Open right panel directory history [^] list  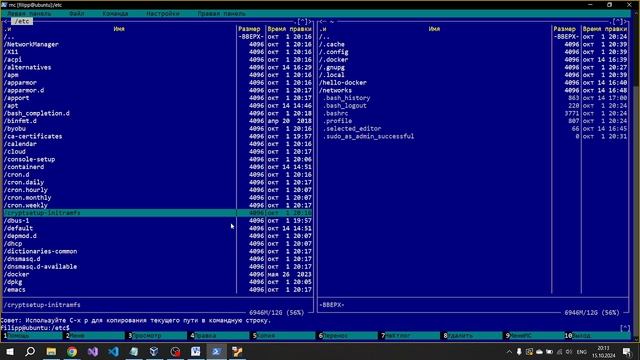pos(618,21)
